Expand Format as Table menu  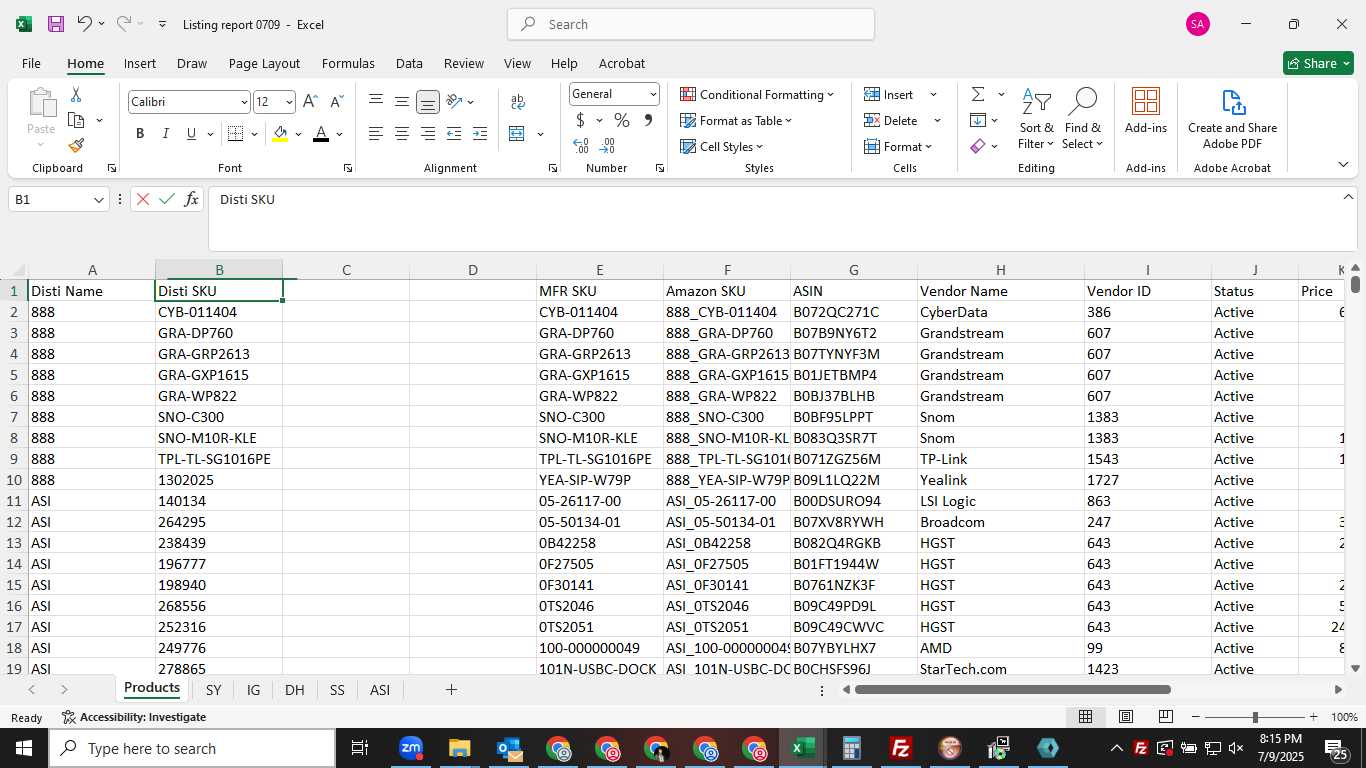click(736, 120)
